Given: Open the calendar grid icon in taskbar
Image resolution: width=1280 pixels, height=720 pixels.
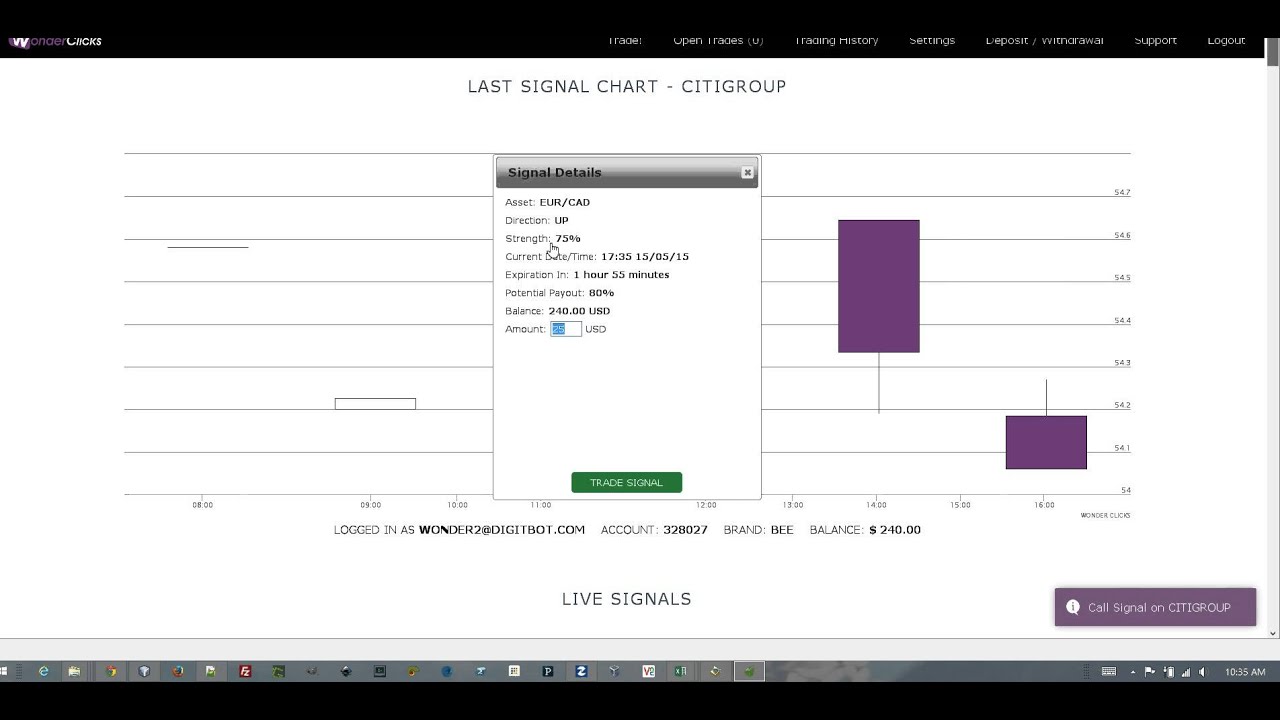Looking at the screenshot, I should point(514,672).
